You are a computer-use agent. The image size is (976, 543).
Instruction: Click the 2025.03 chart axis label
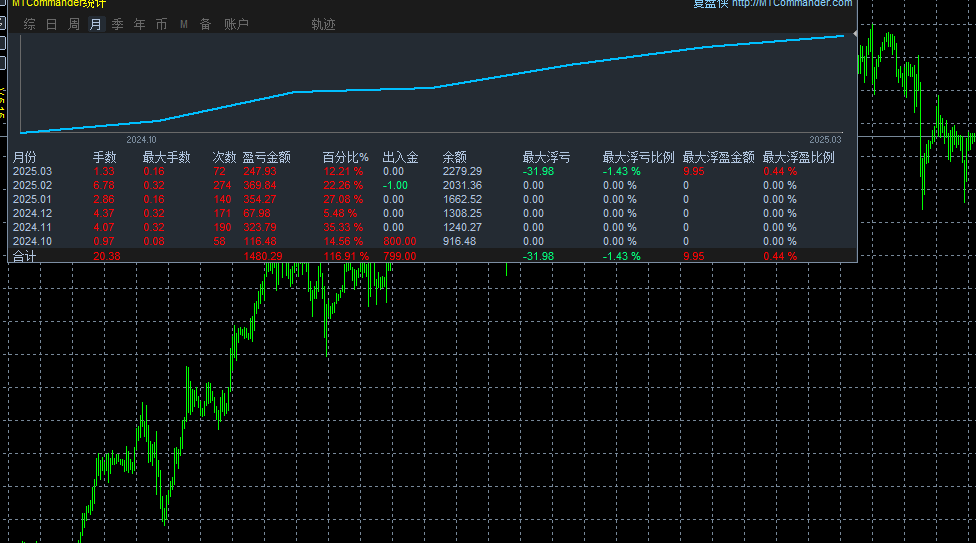tap(825, 140)
